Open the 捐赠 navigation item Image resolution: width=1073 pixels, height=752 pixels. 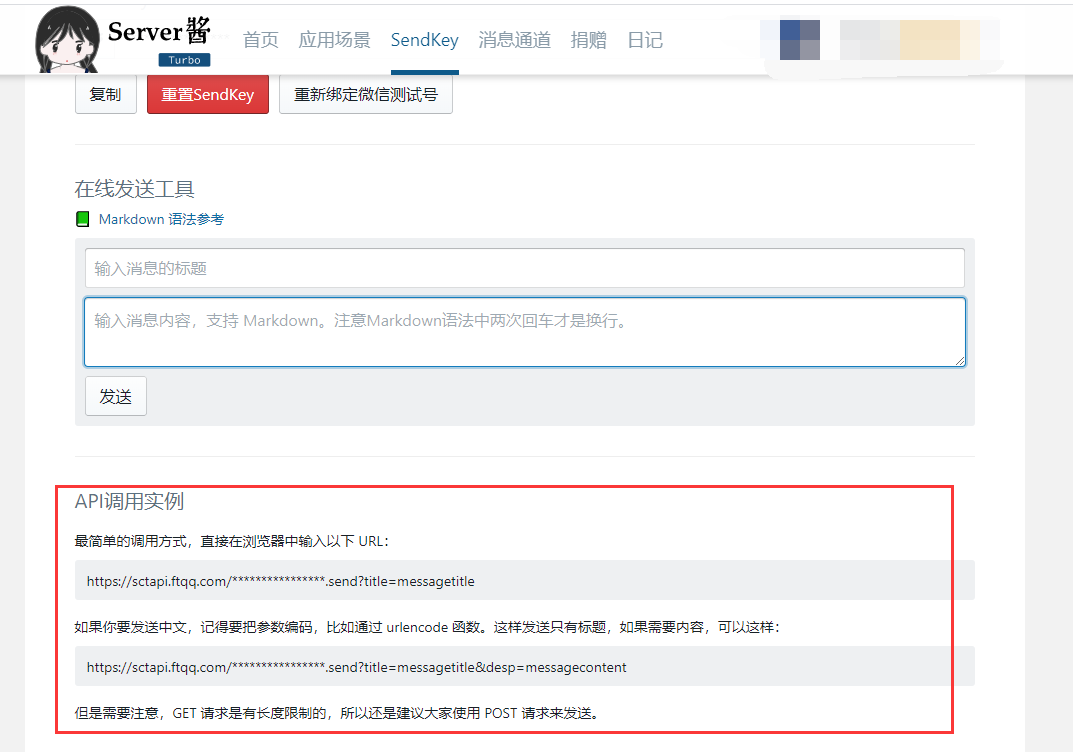(589, 40)
